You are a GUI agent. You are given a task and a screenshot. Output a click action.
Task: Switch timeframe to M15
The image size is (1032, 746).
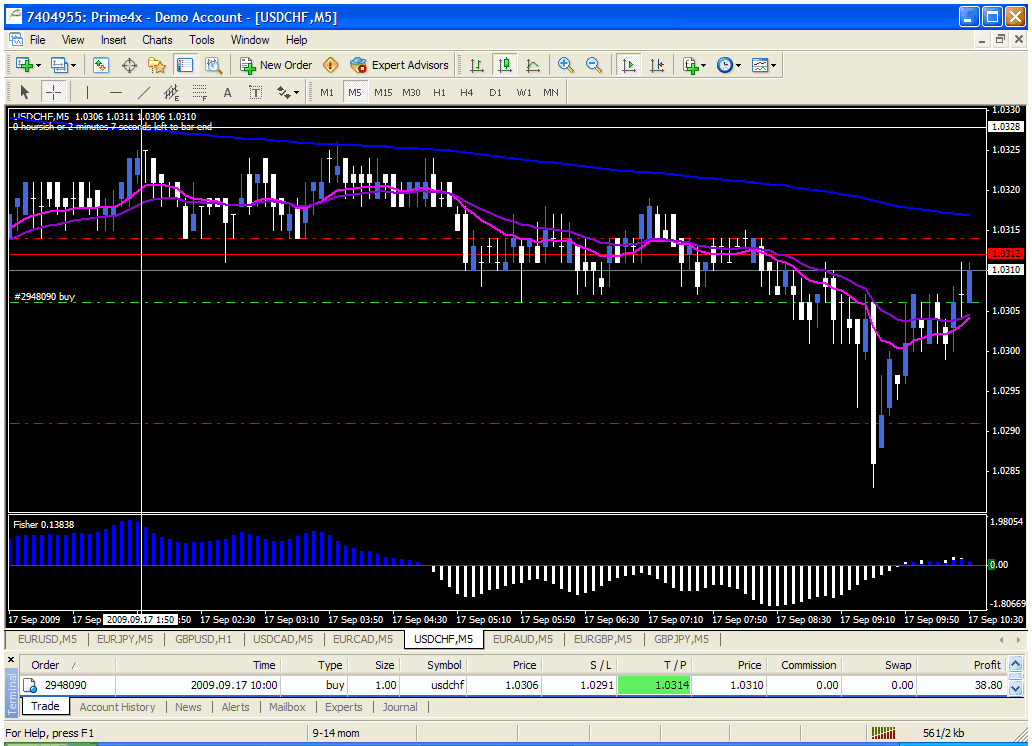click(383, 93)
